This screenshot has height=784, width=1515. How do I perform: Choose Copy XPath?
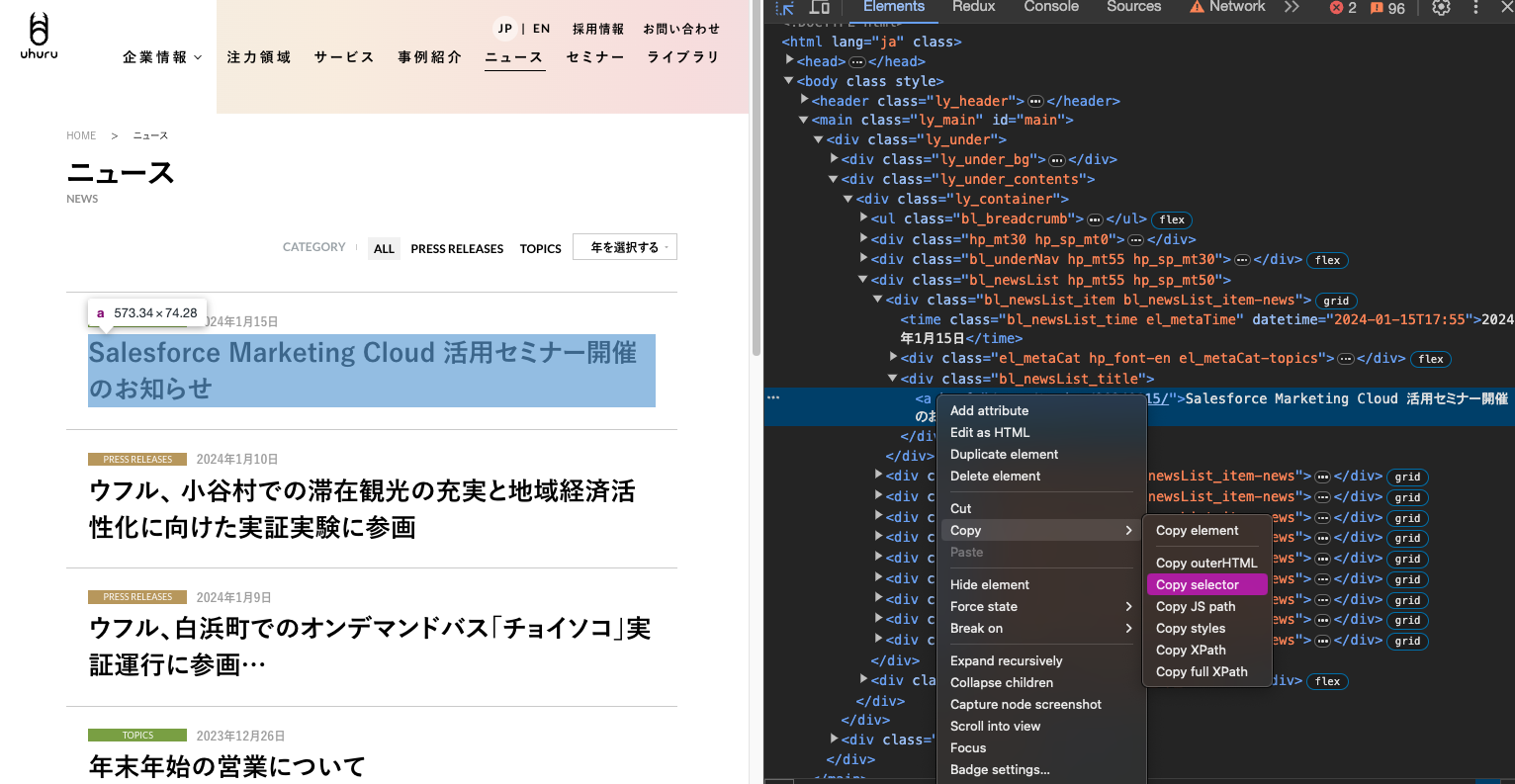[x=1206, y=650]
